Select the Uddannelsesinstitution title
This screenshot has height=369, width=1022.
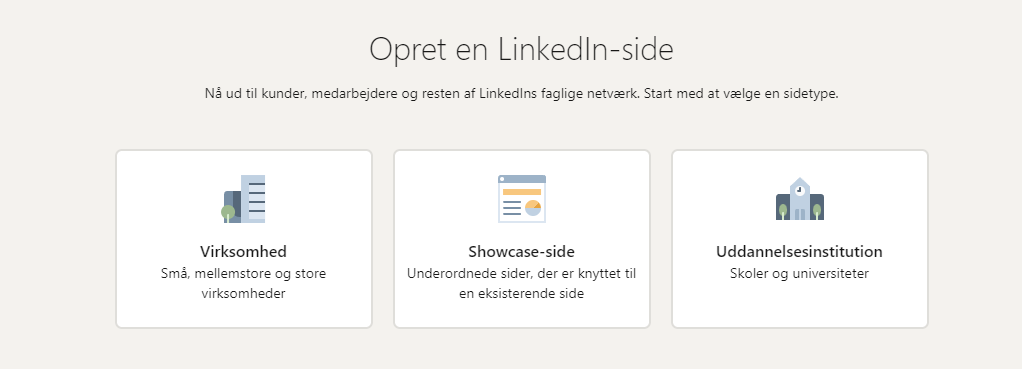(799, 252)
